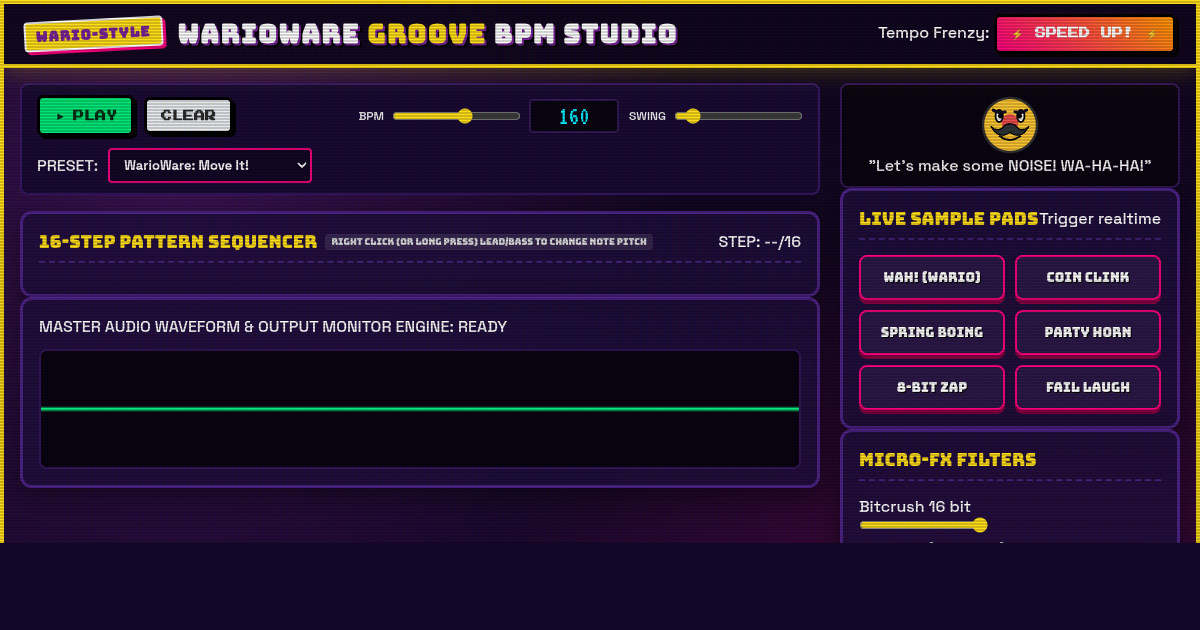The image size is (1200, 630).
Task: Click the Wario mustache face avatar
Action: (1010, 125)
